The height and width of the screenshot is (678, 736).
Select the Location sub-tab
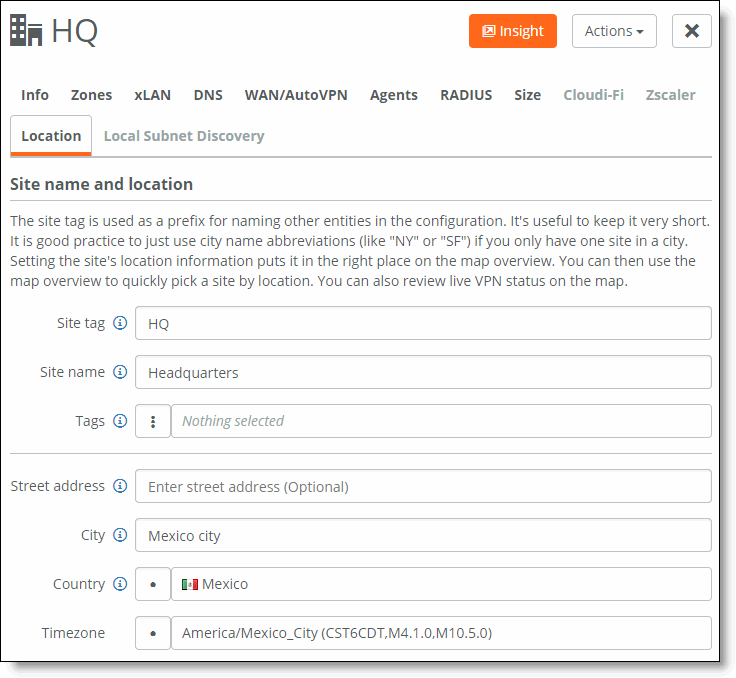(51, 136)
